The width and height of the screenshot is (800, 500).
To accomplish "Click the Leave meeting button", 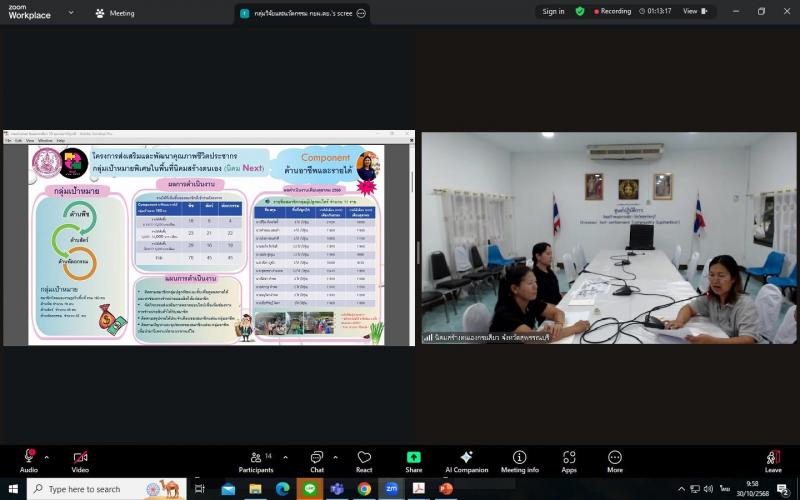I will (x=773, y=461).
